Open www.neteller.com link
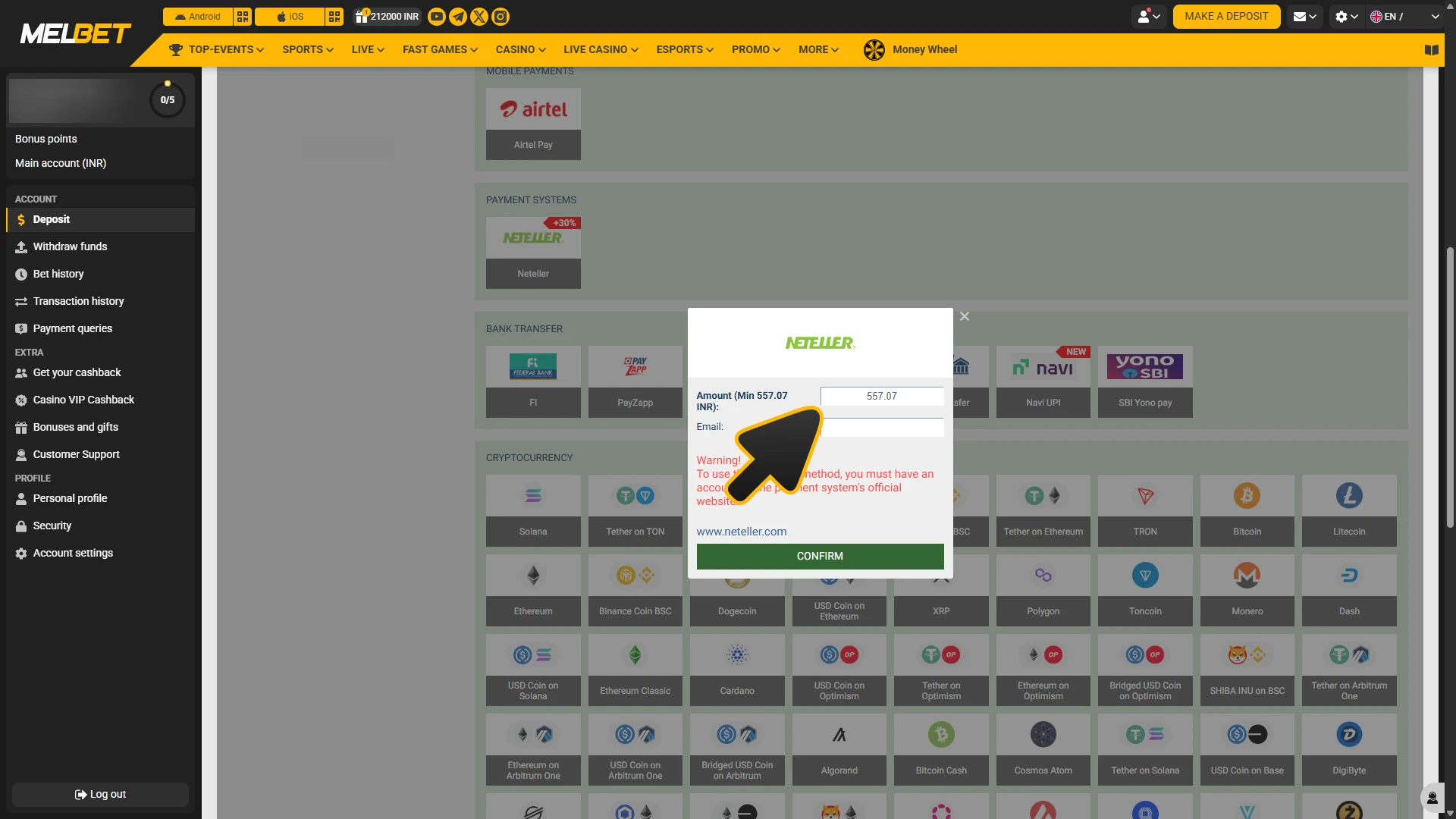This screenshot has height=819, width=1456. (742, 532)
